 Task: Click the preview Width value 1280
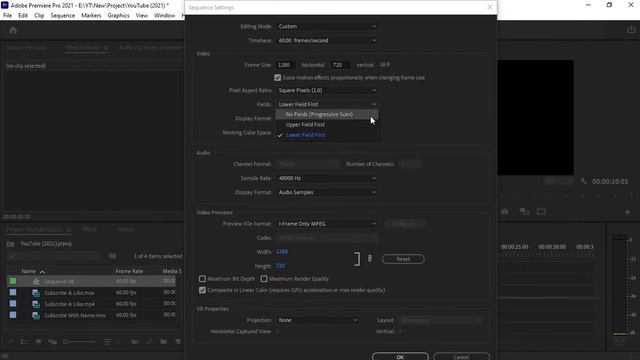point(282,252)
